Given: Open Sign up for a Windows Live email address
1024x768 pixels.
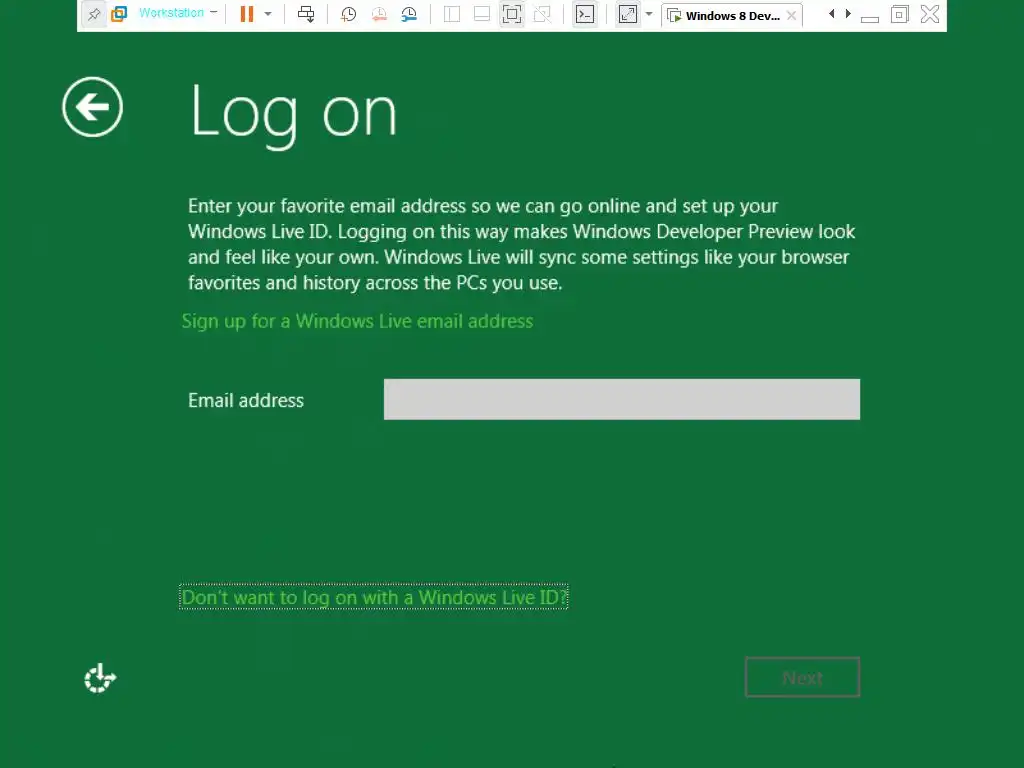Looking at the screenshot, I should 357,321.
